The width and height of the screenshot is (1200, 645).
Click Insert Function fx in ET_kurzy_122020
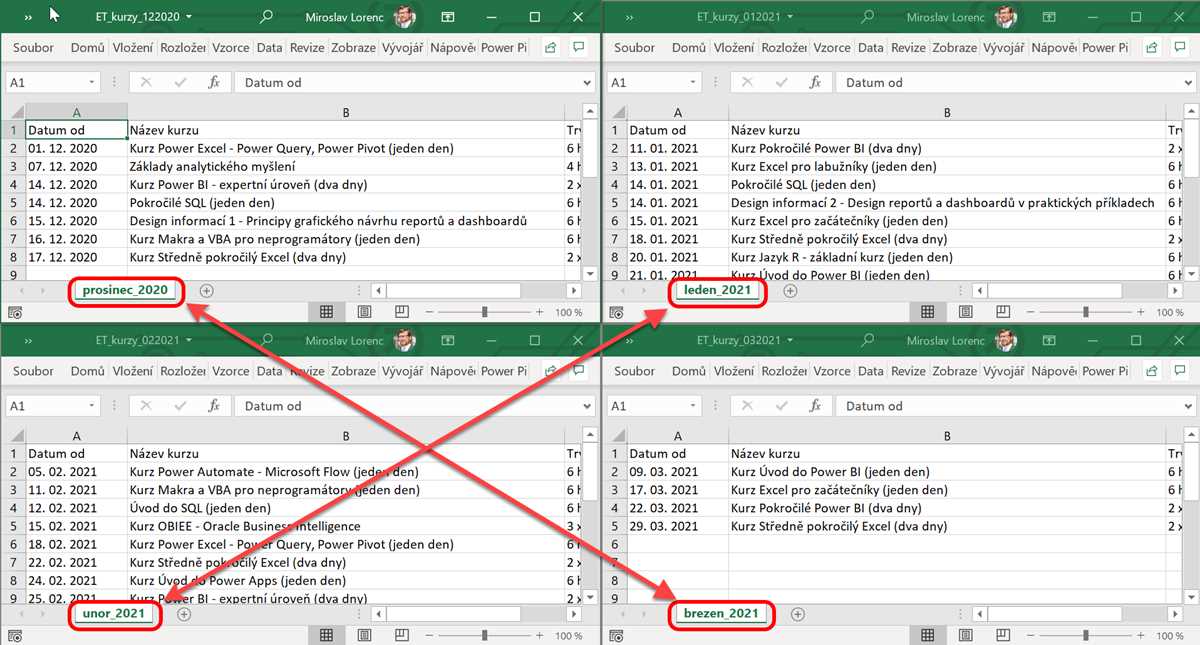(x=214, y=83)
